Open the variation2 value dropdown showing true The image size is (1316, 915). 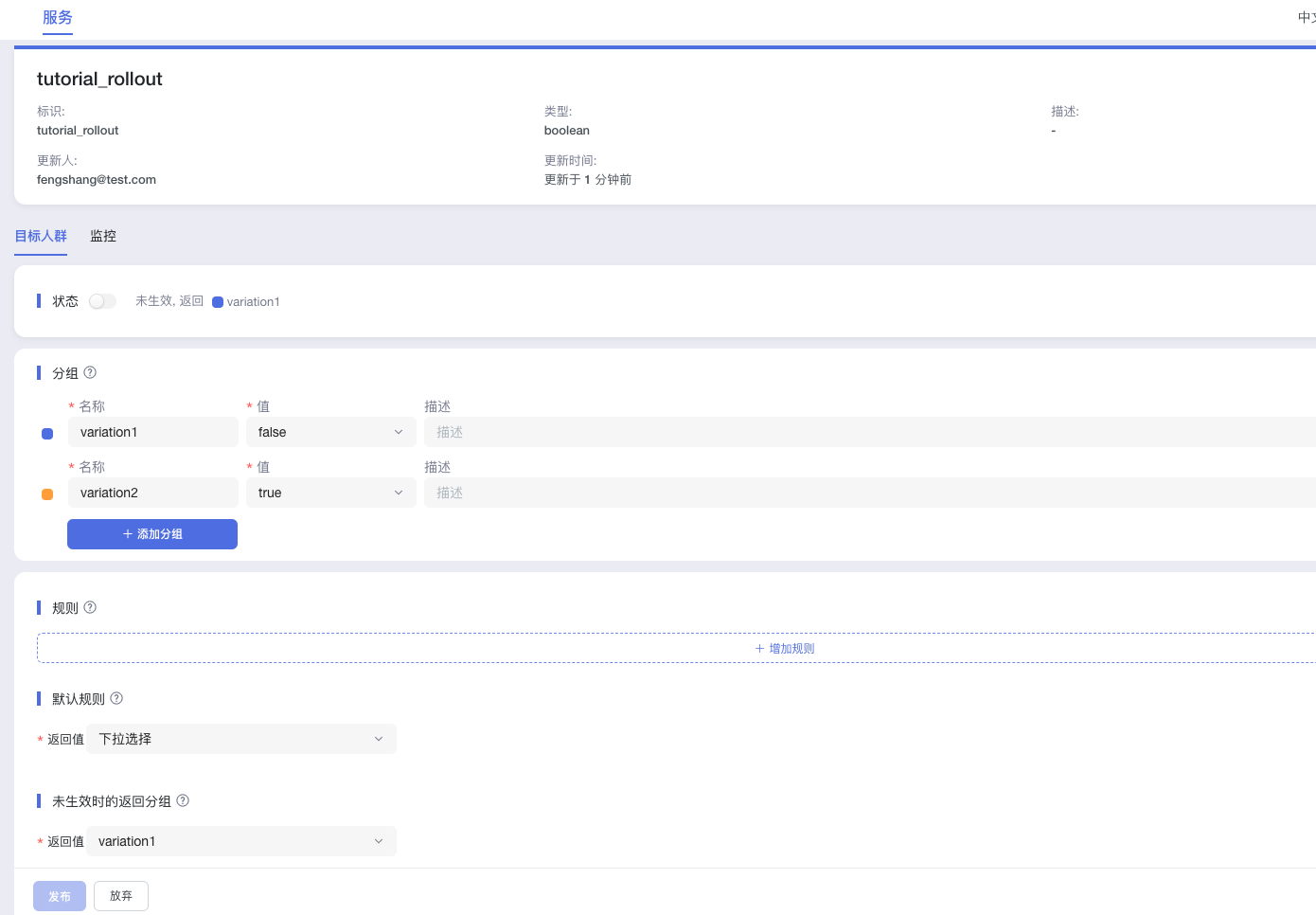[330, 493]
